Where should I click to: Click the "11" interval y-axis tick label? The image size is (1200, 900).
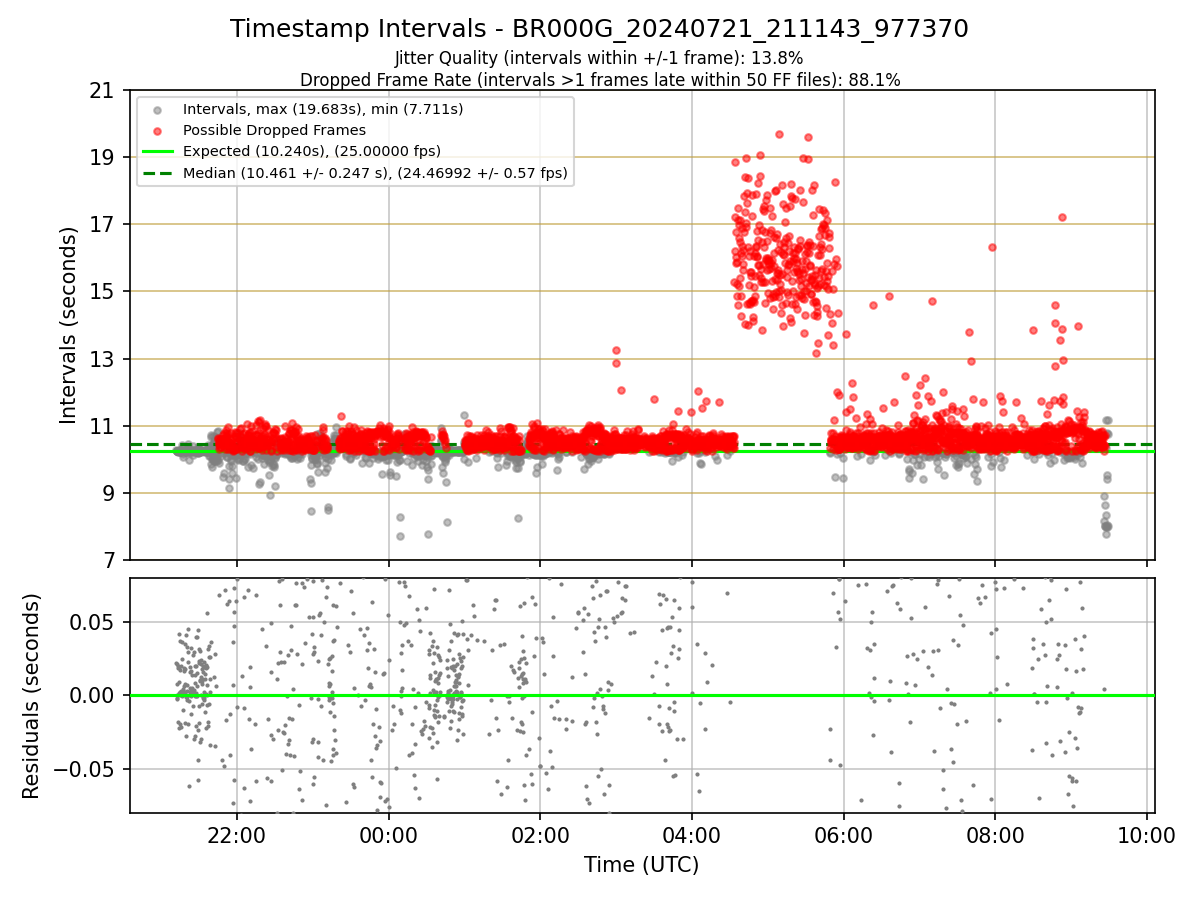[x=101, y=426]
